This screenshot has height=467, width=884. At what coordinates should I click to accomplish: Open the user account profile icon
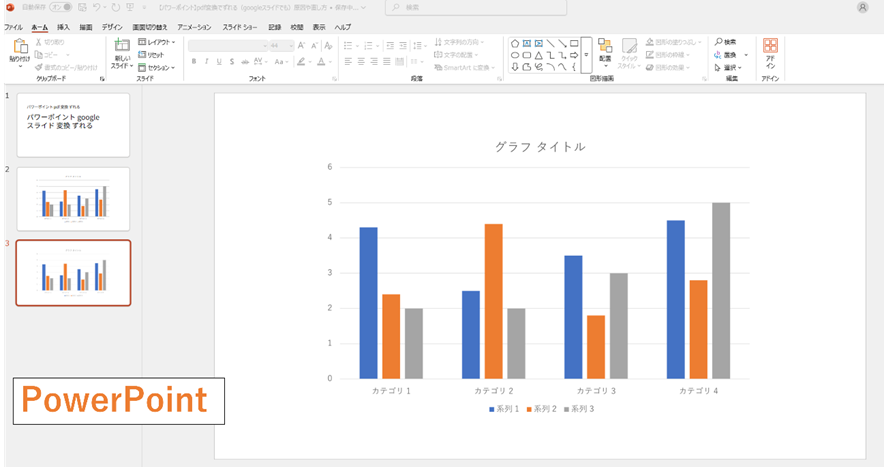click(x=862, y=7)
